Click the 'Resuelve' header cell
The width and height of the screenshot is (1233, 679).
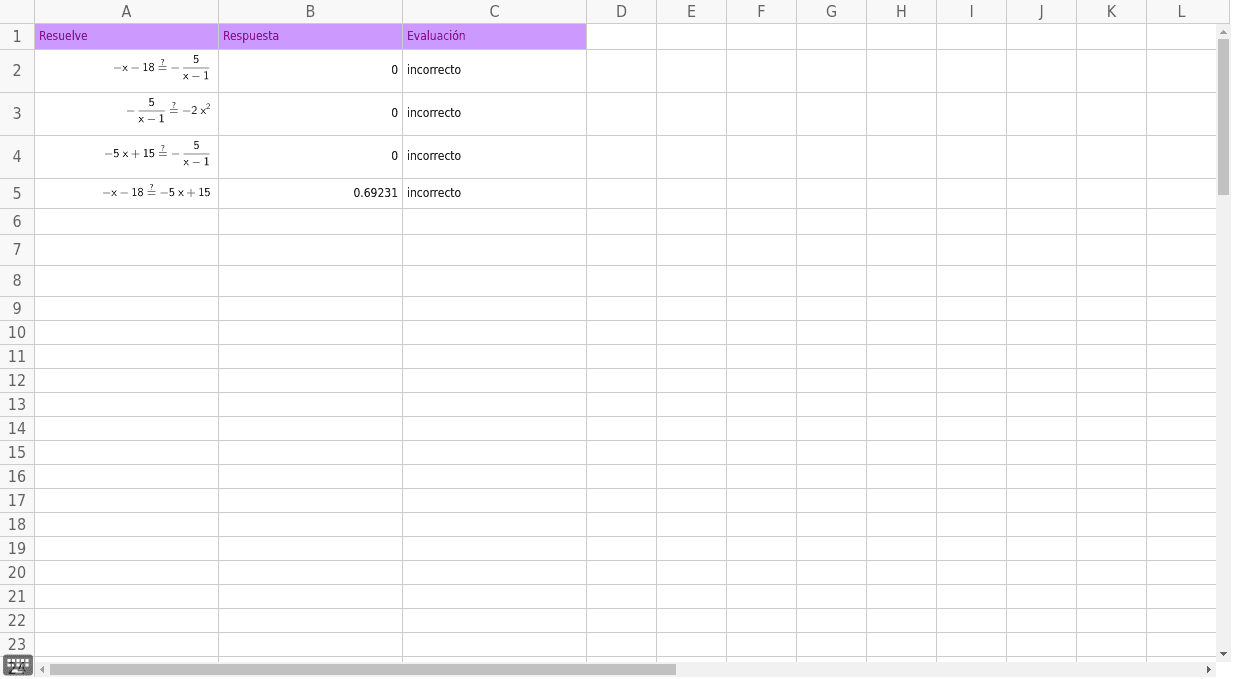[x=126, y=37]
